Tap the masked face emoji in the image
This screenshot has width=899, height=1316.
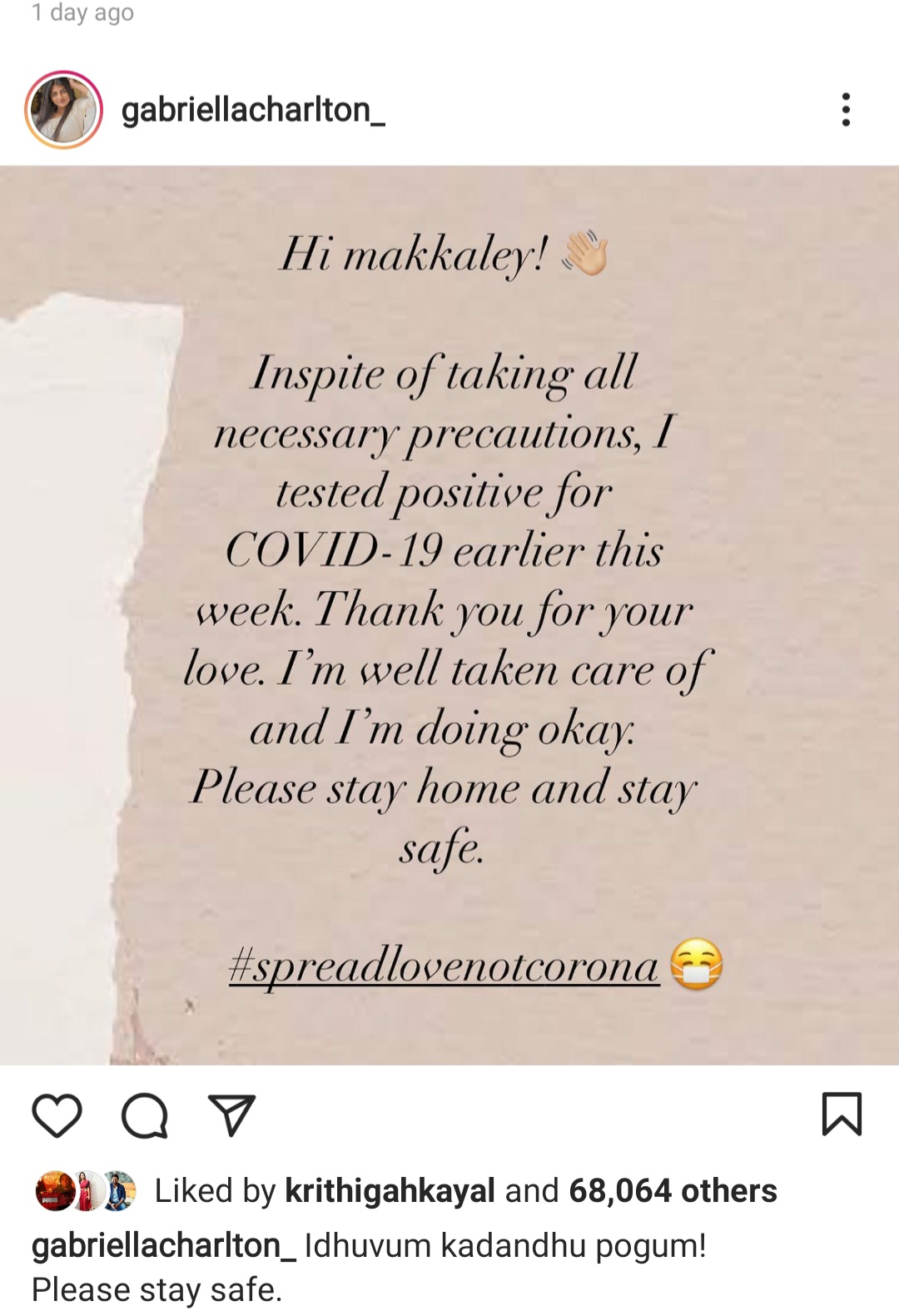point(697,964)
